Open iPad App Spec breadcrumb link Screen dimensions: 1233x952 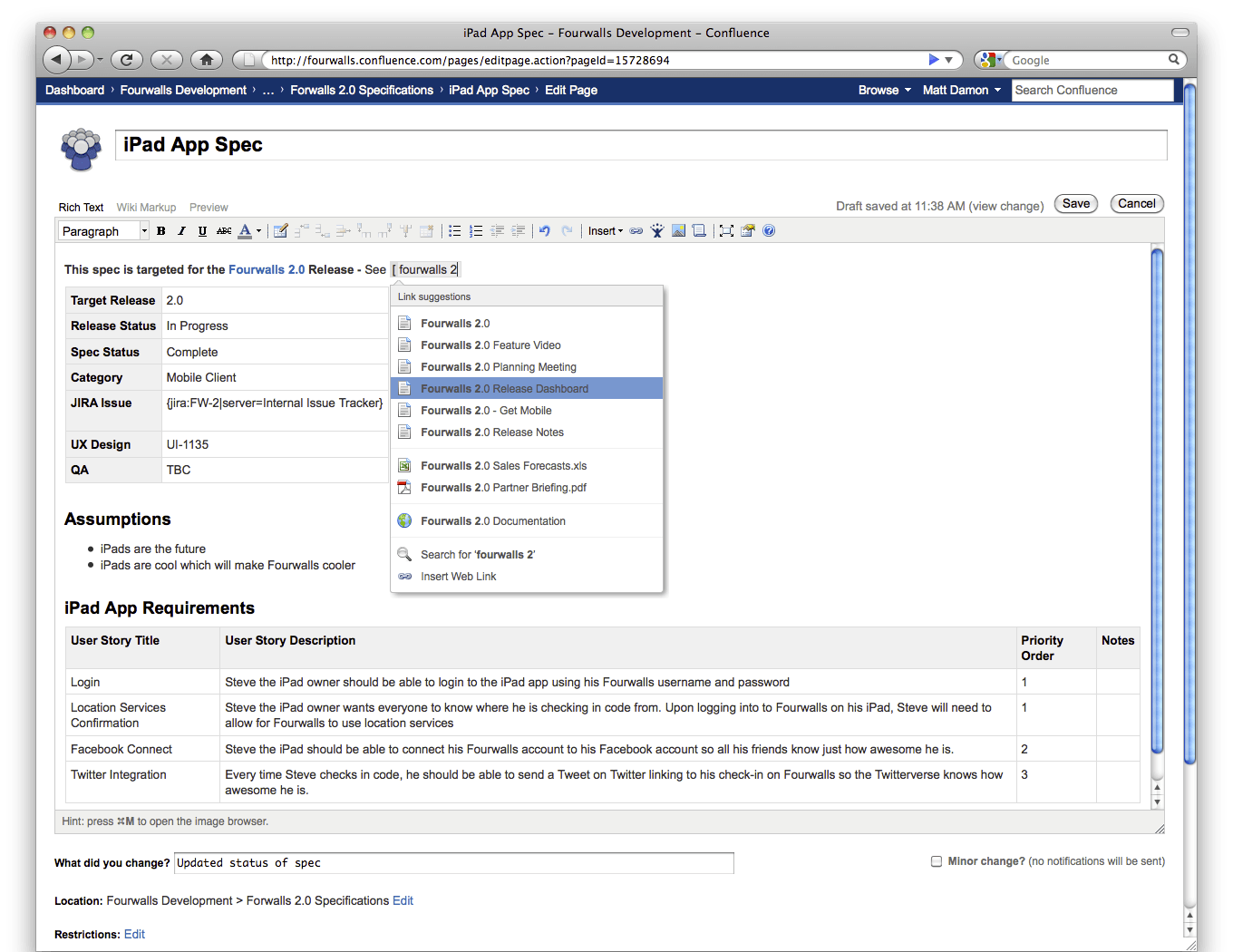pyautogui.click(x=489, y=90)
